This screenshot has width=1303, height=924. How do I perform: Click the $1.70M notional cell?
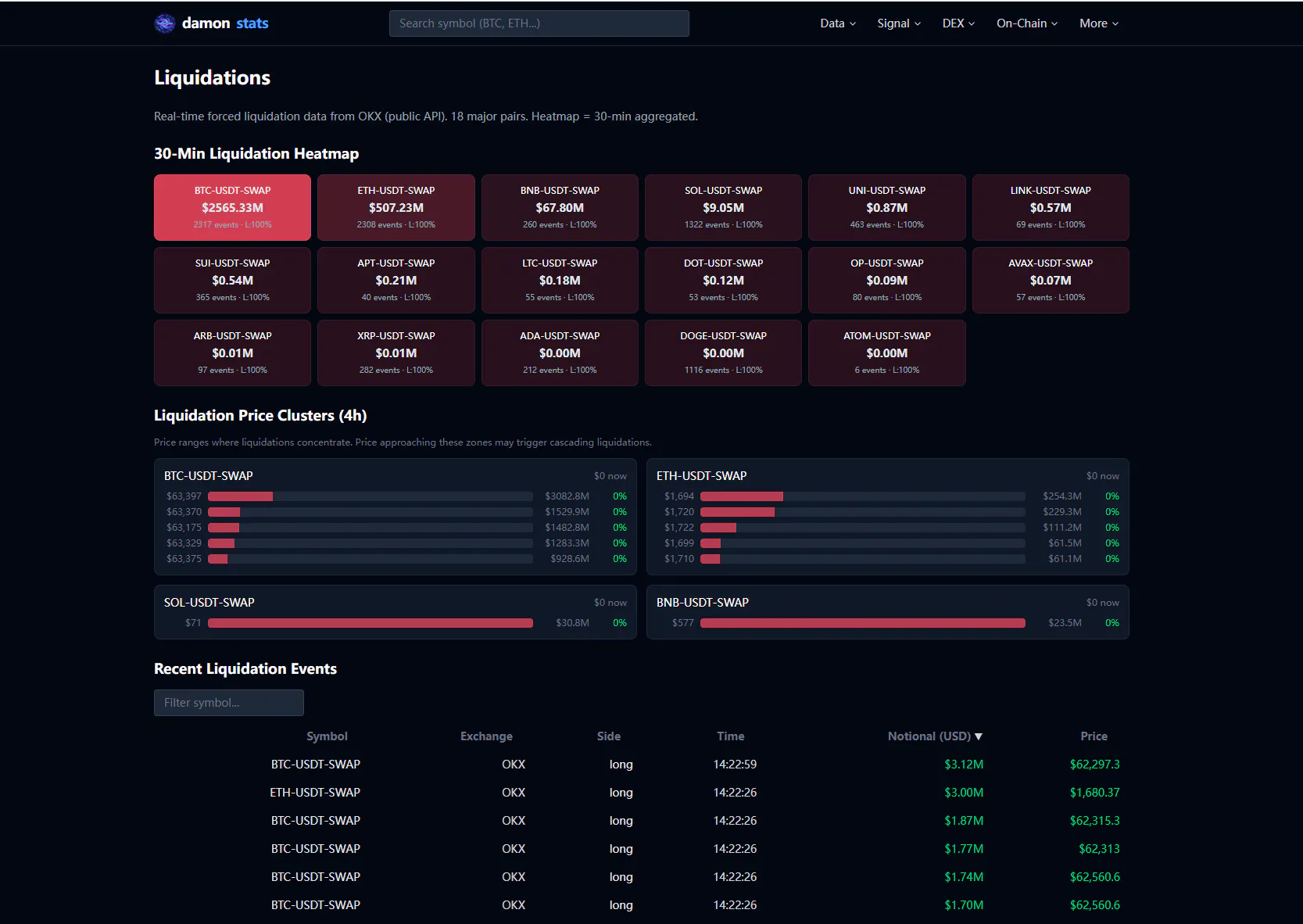coord(964,905)
